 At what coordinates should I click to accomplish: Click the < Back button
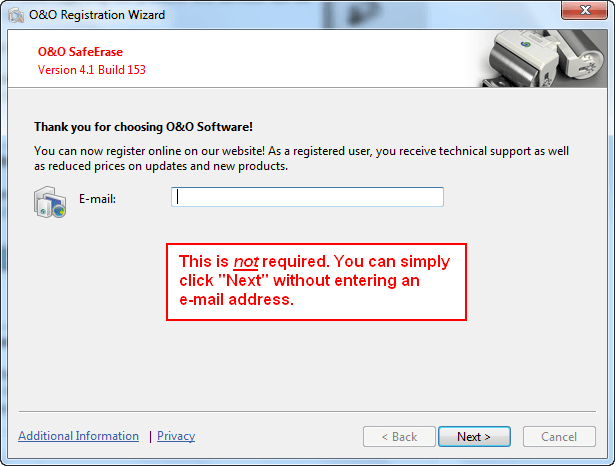click(x=399, y=437)
